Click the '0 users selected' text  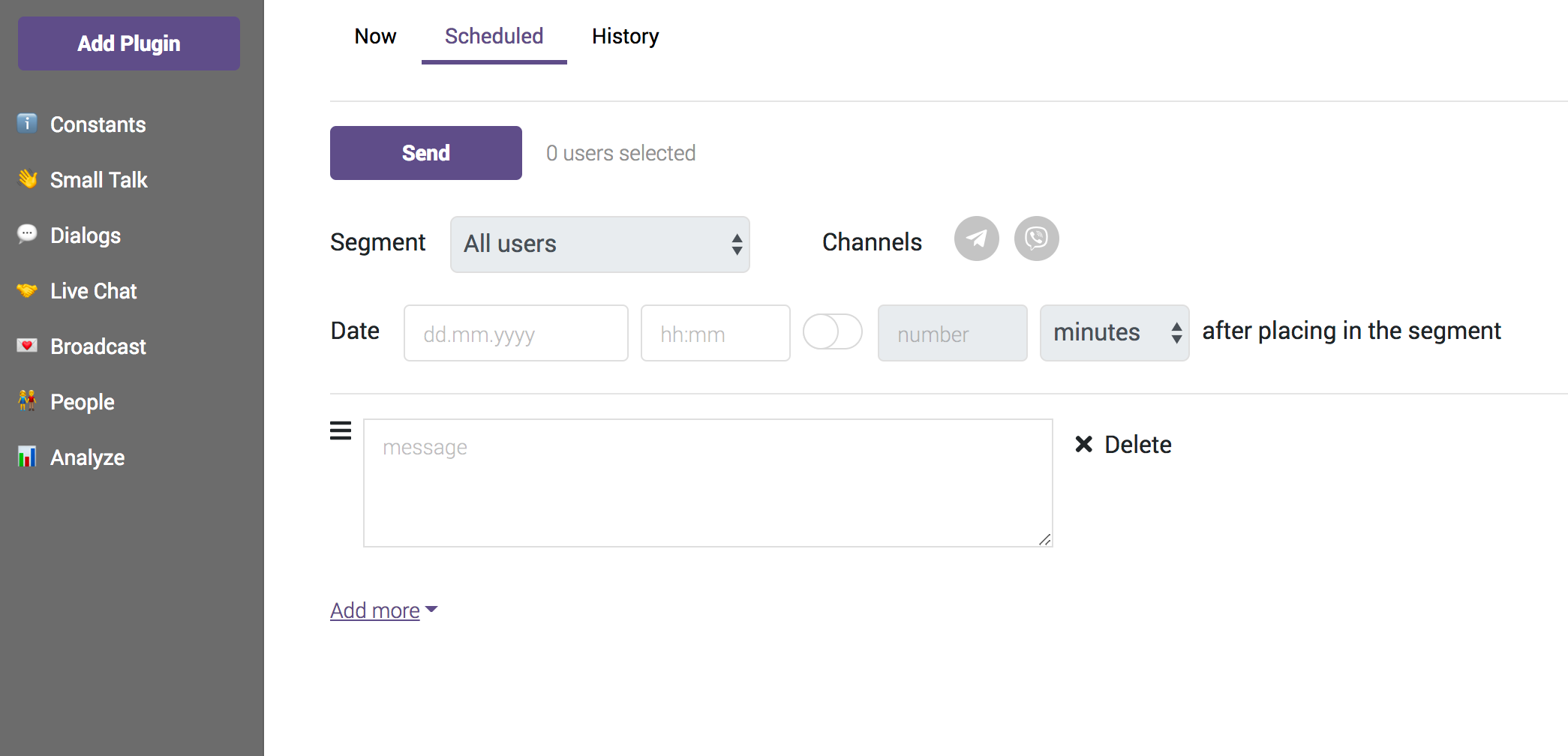click(620, 153)
